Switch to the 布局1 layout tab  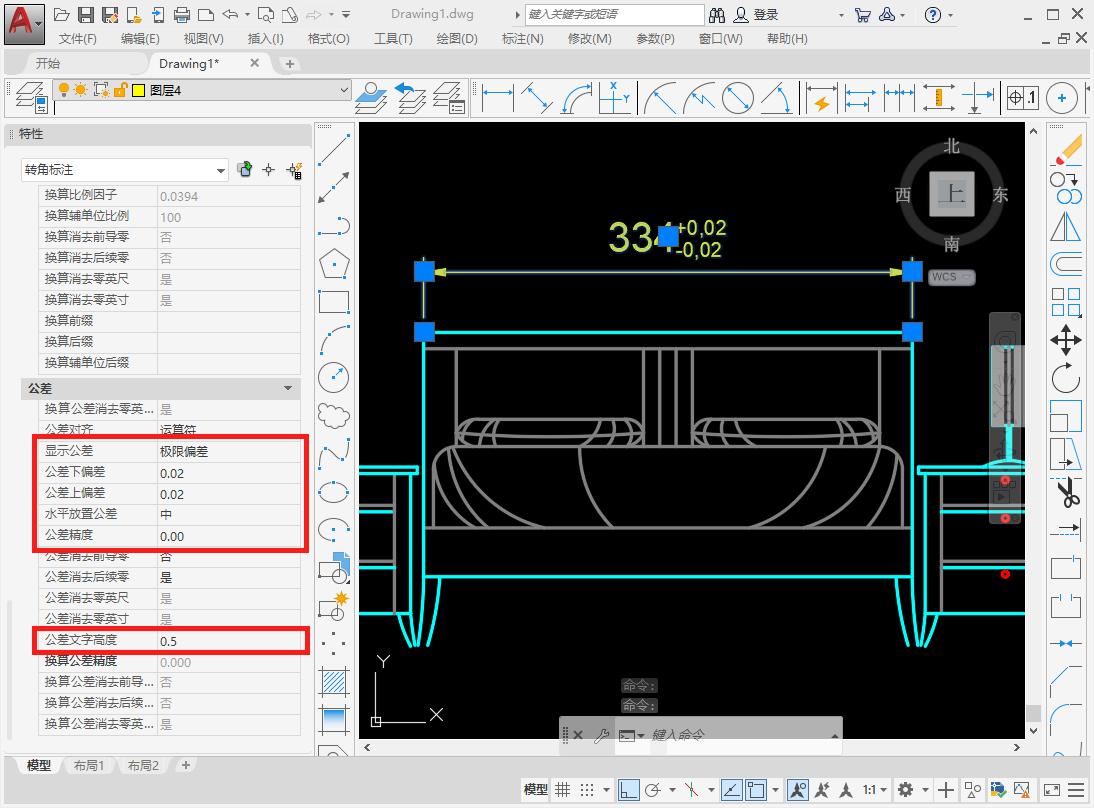[x=89, y=765]
